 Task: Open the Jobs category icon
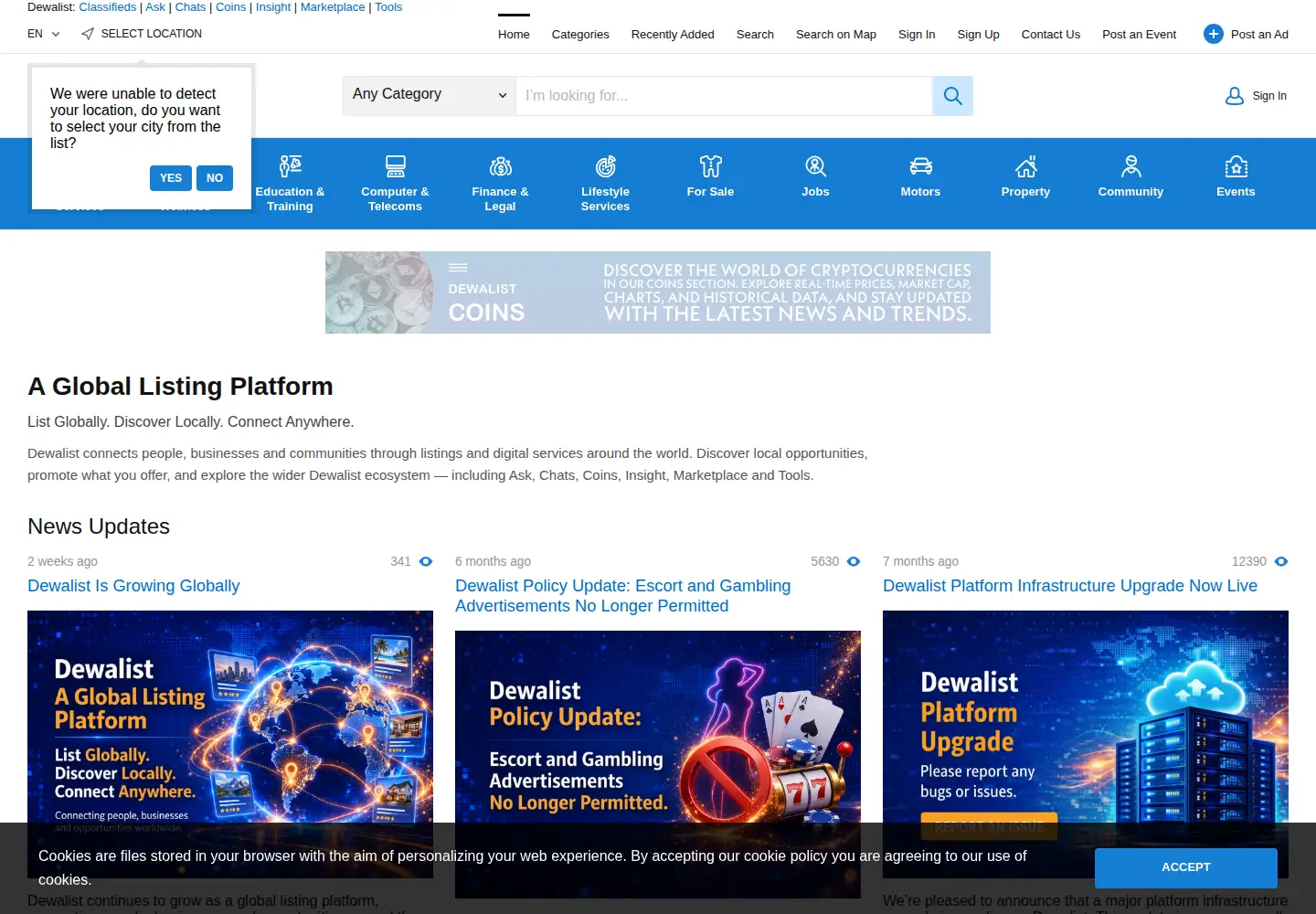pyautogui.click(x=815, y=165)
